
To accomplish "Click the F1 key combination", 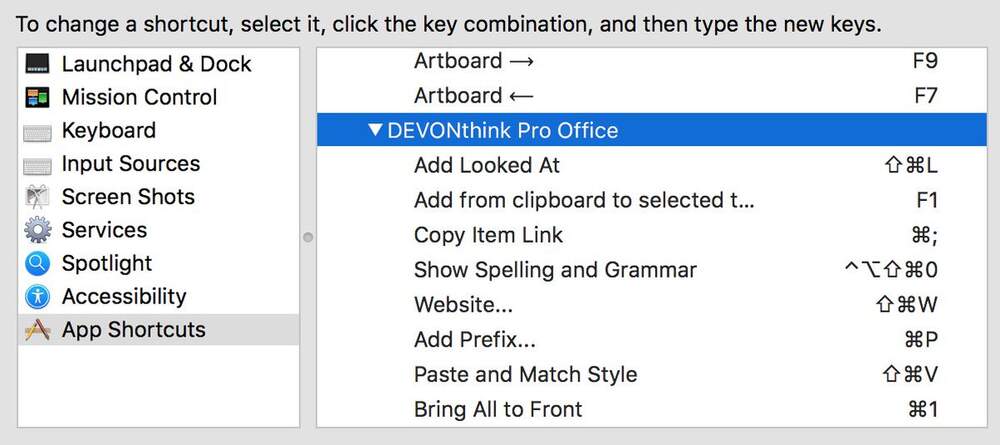I will pyautogui.click(x=927, y=200).
